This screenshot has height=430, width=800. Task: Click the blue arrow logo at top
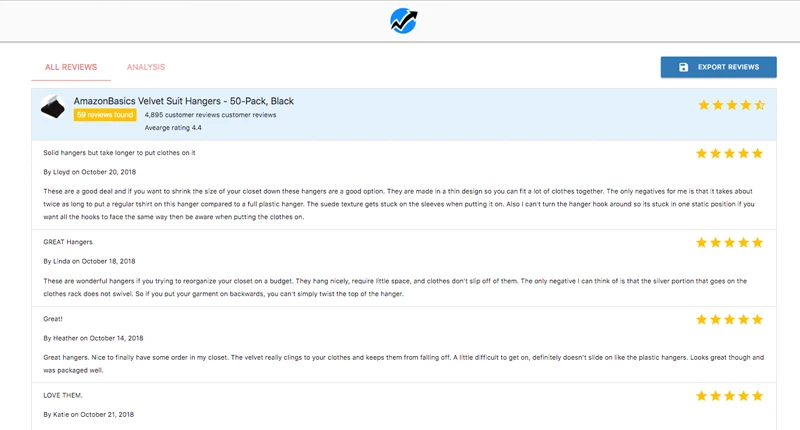pyautogui.click(x=404, y=21)
